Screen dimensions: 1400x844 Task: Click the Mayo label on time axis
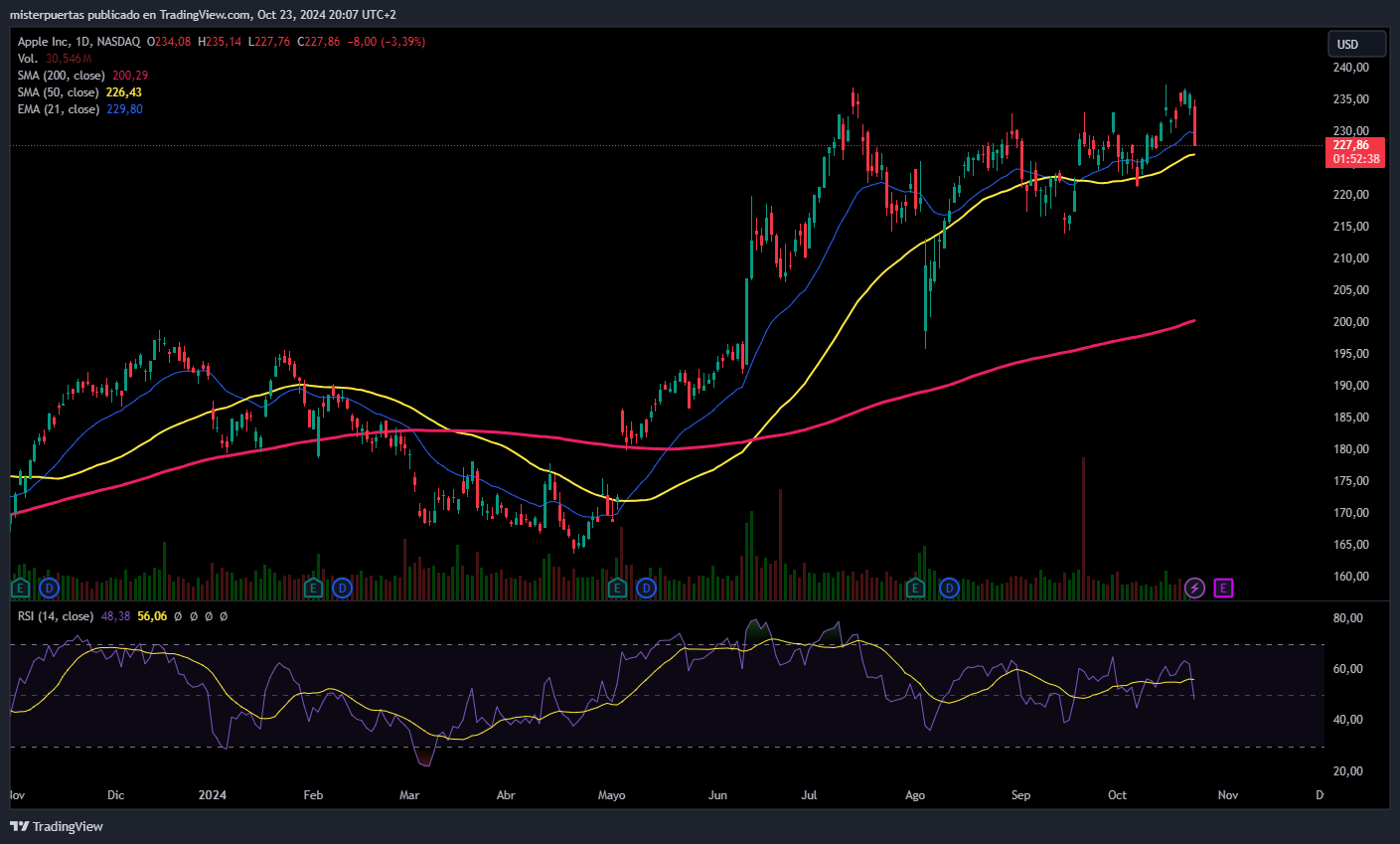pyautogui.click(x=612, y=795)
